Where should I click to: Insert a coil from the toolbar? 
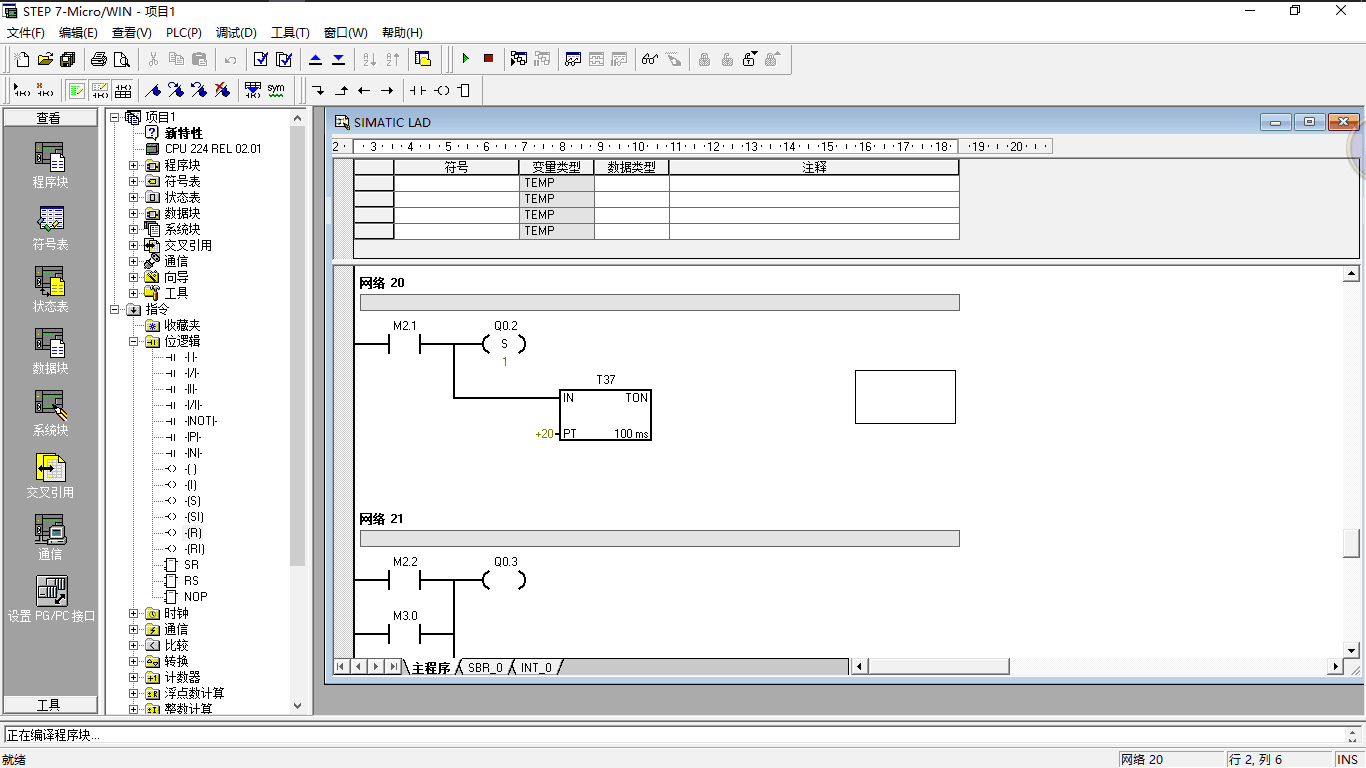tap(441, 90)
